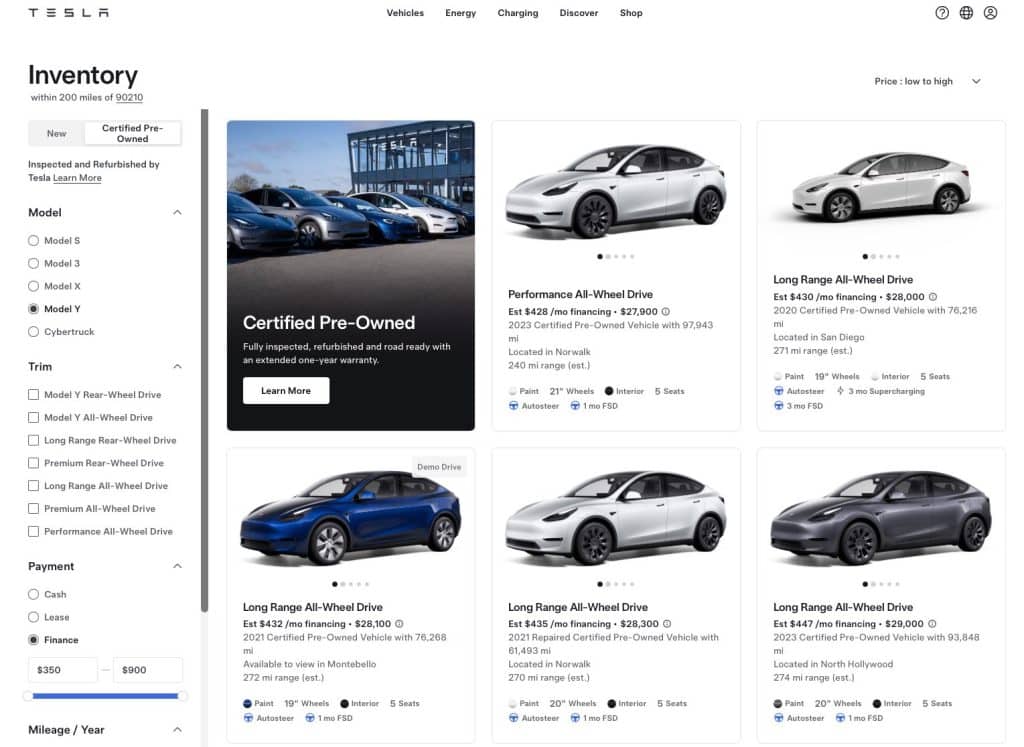
Task: Click Demo Drive badge on blue car
Action: (439, 467)
